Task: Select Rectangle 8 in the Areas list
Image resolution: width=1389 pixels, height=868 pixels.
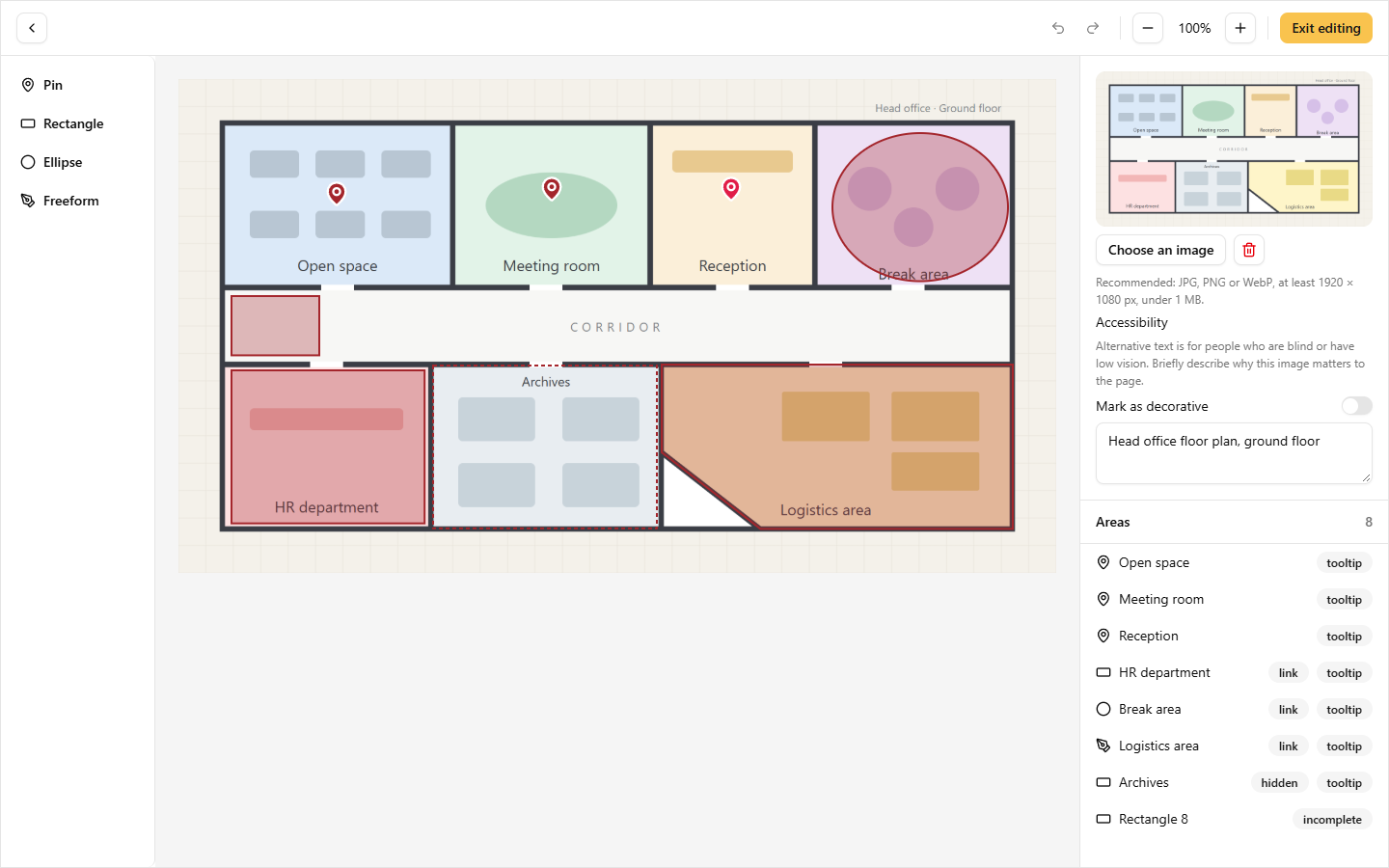Action: click(1234, 819)
